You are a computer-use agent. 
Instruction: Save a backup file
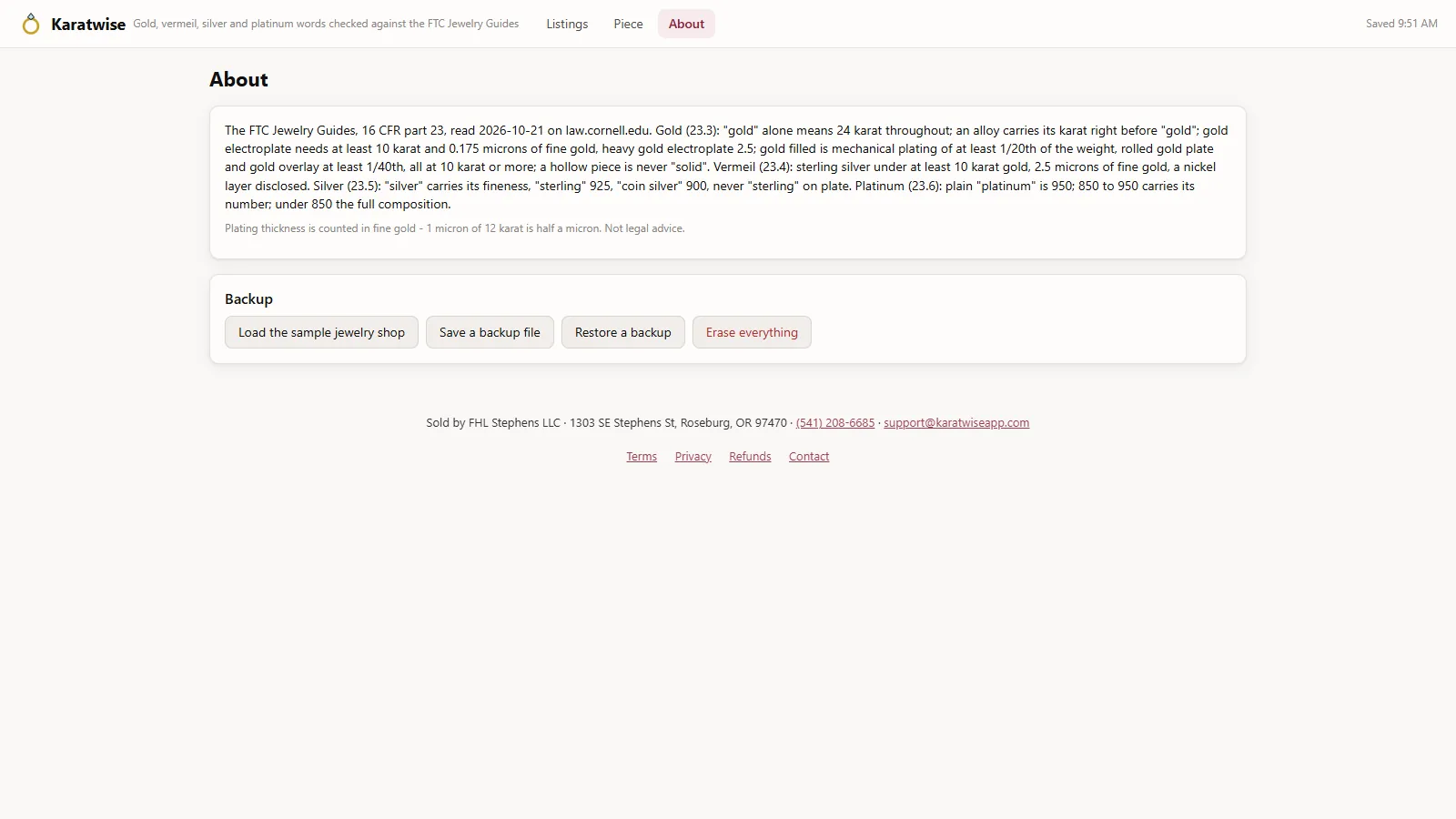490,332
